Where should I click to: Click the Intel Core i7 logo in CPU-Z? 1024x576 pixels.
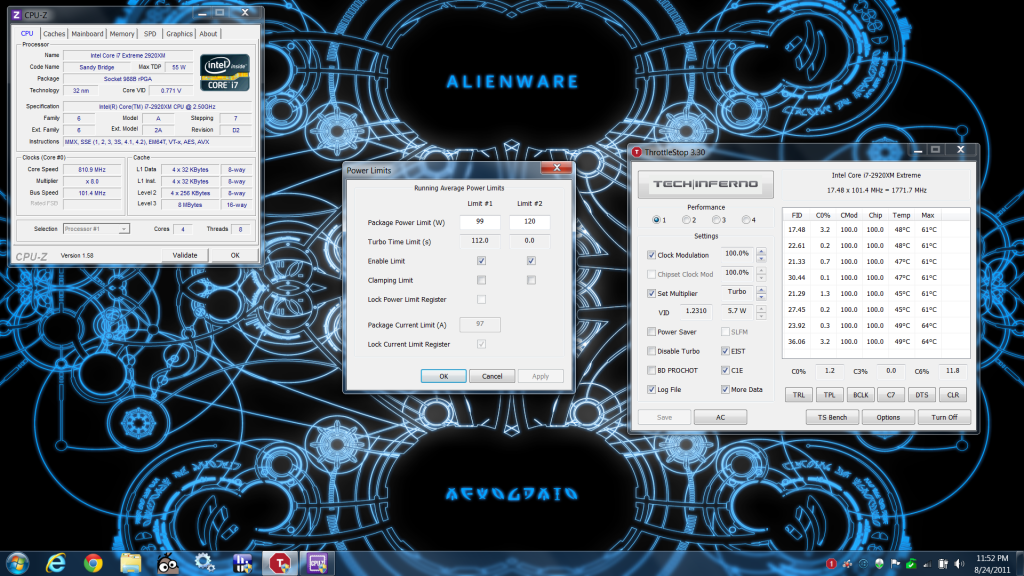point(225,72)
